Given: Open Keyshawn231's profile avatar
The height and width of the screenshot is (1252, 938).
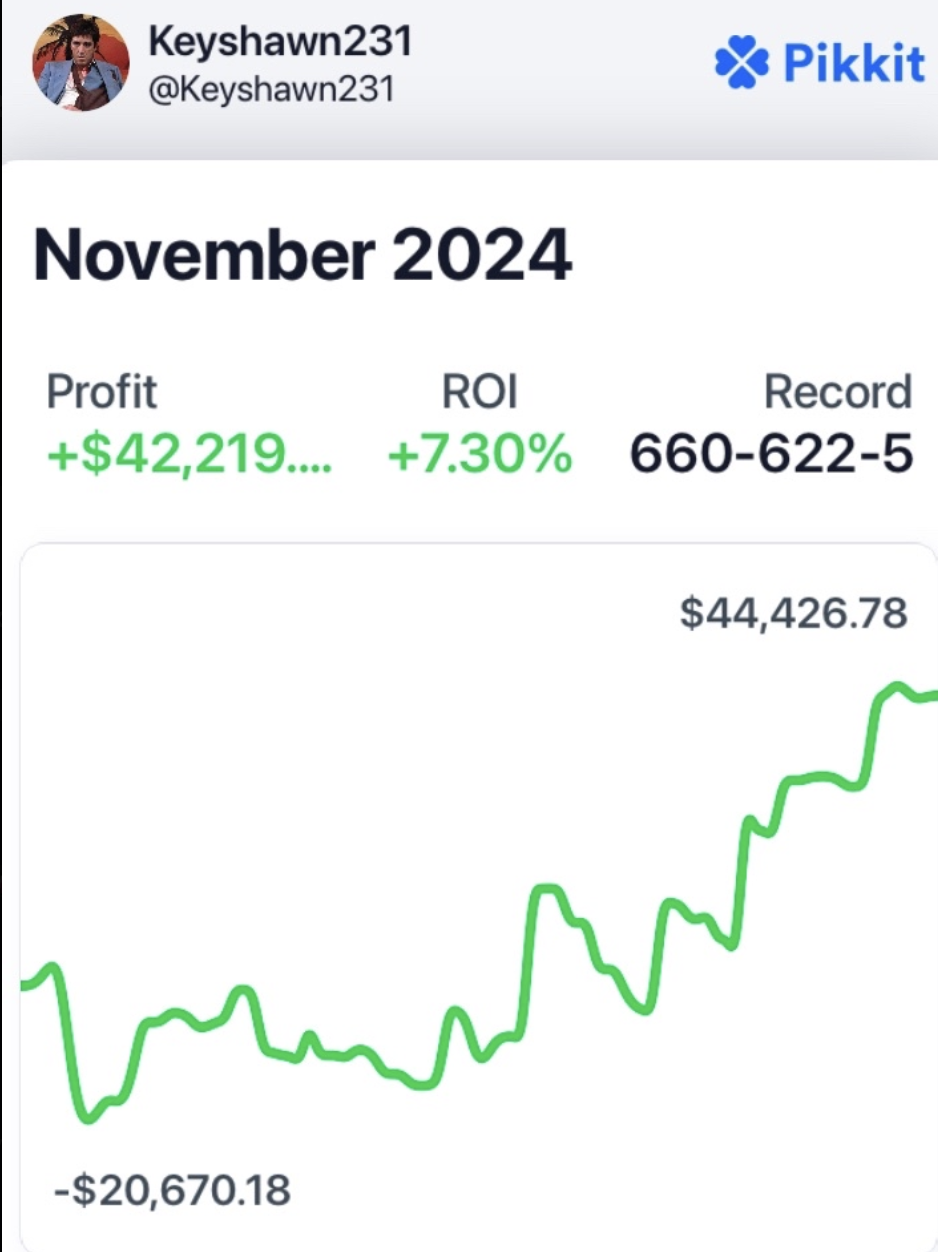Looking at the screenshot, I should [80, 61].
